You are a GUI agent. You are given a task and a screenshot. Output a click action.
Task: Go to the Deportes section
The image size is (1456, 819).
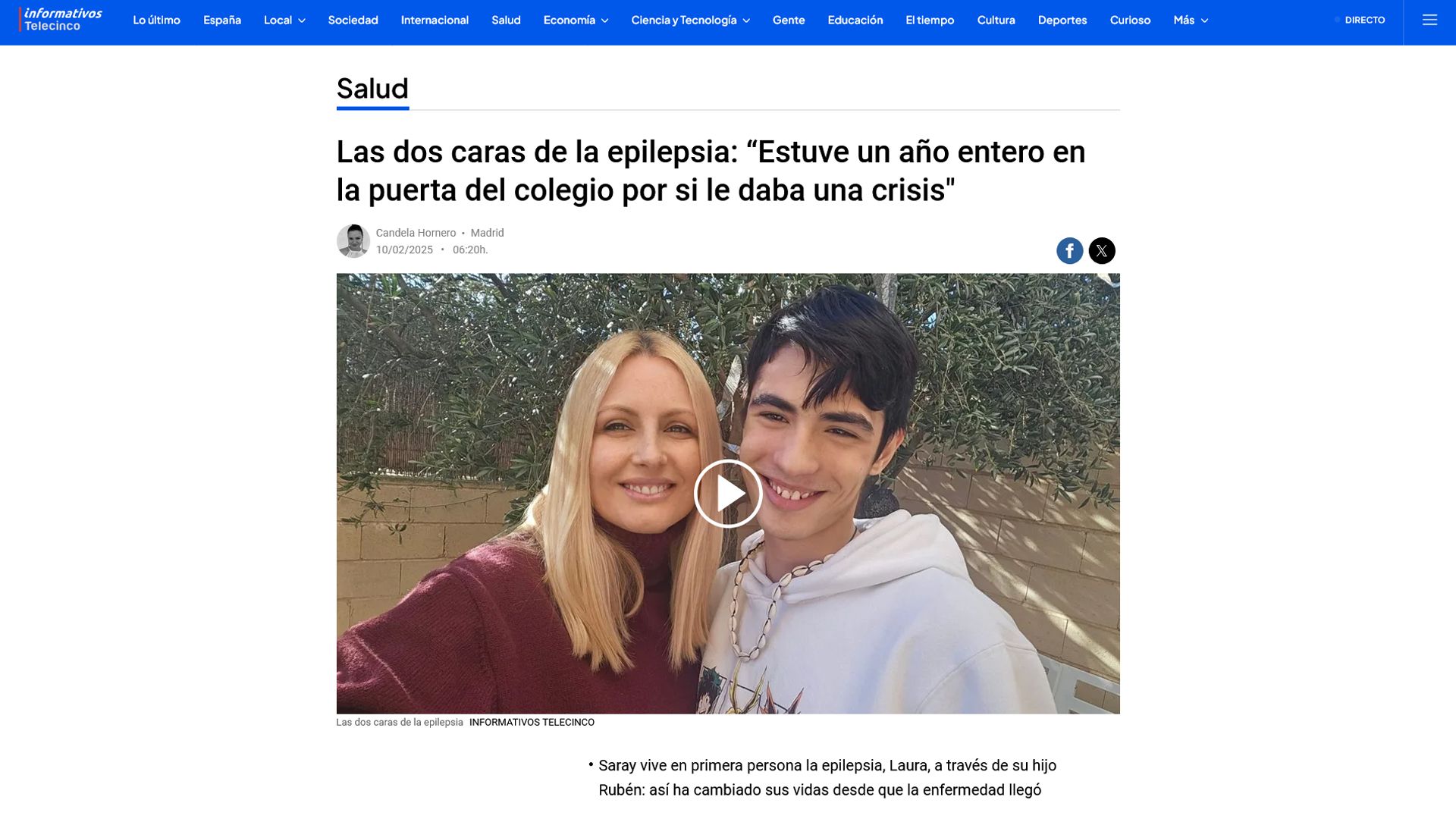point(1062,20)
